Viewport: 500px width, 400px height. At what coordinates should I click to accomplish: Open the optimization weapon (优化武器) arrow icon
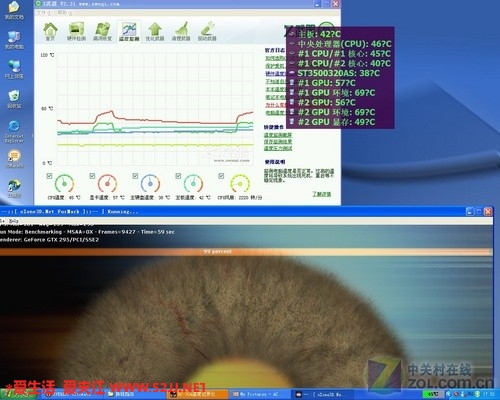point(155,32)
